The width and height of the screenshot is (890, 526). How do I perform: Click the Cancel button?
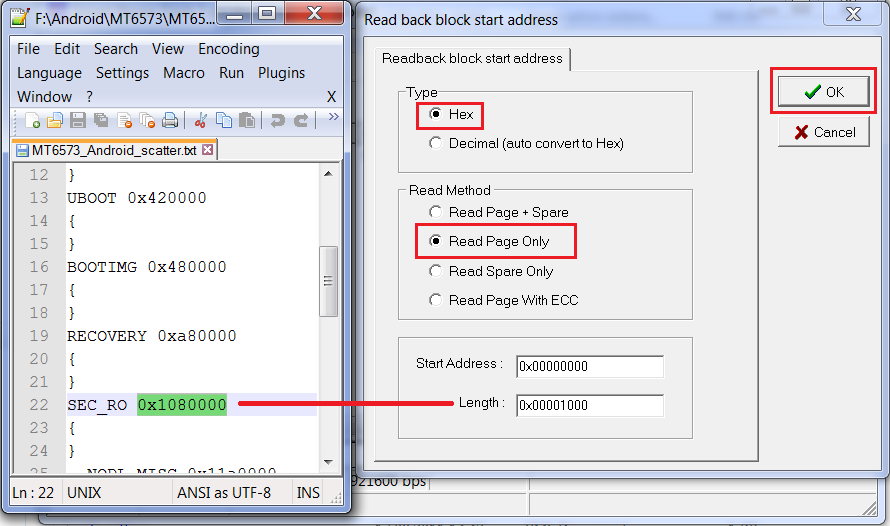824,132
